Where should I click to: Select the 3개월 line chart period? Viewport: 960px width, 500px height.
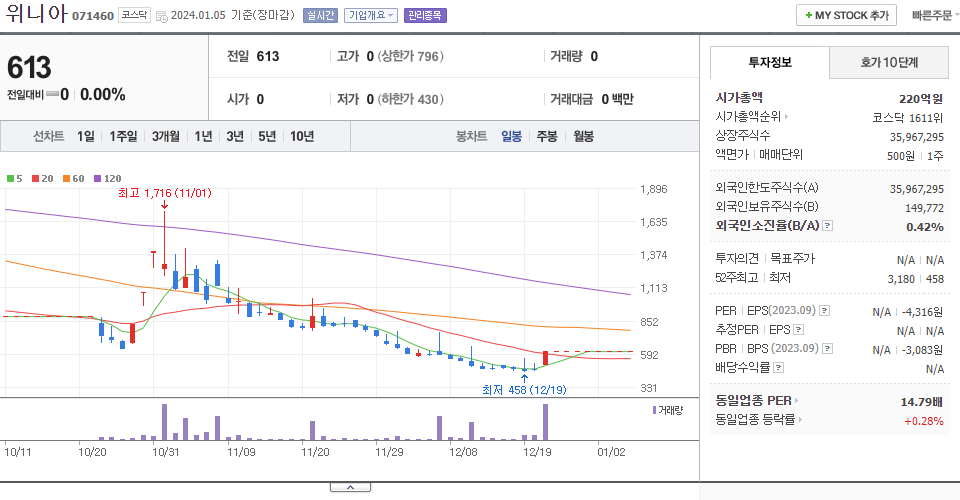click(x=166, y=136)
